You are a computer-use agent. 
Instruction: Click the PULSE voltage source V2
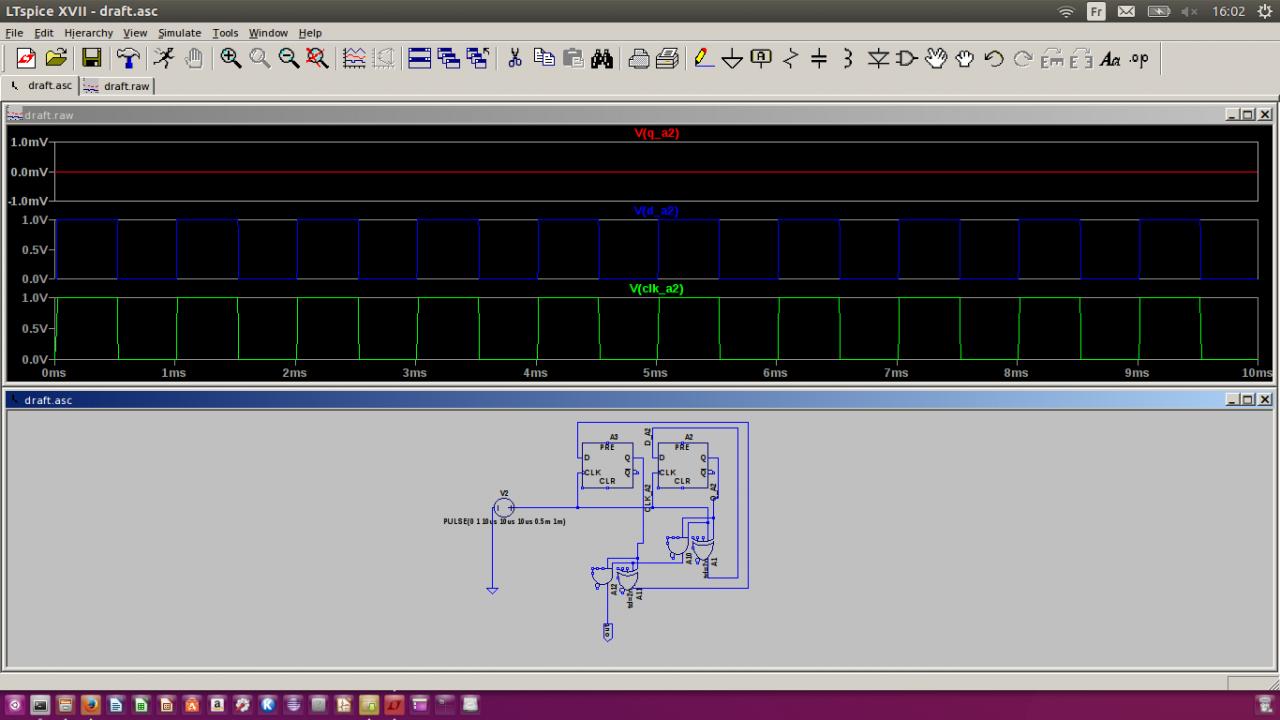pyautogui.click(x=504, y=508)
